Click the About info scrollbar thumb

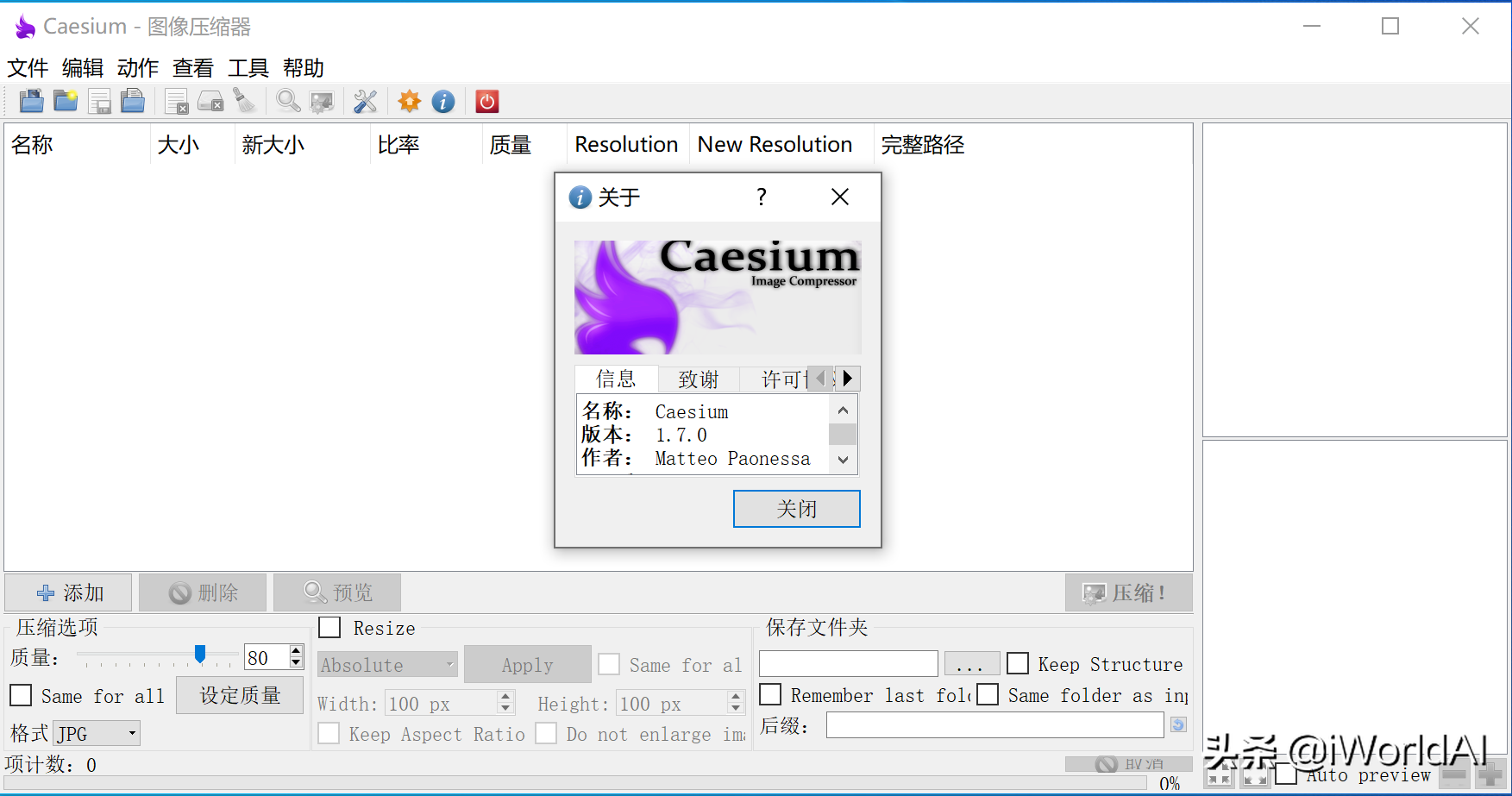click(843, 434)
